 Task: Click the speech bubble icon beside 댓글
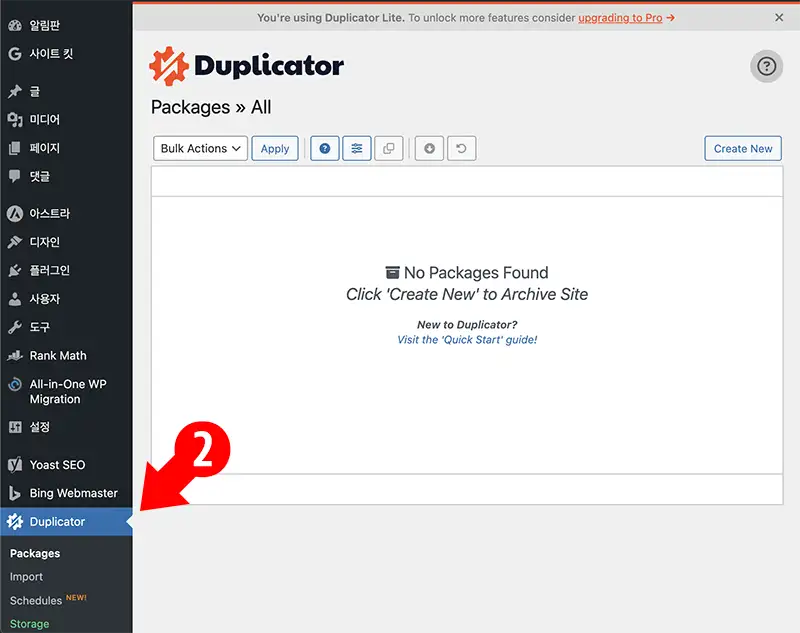tap(15, 176)
